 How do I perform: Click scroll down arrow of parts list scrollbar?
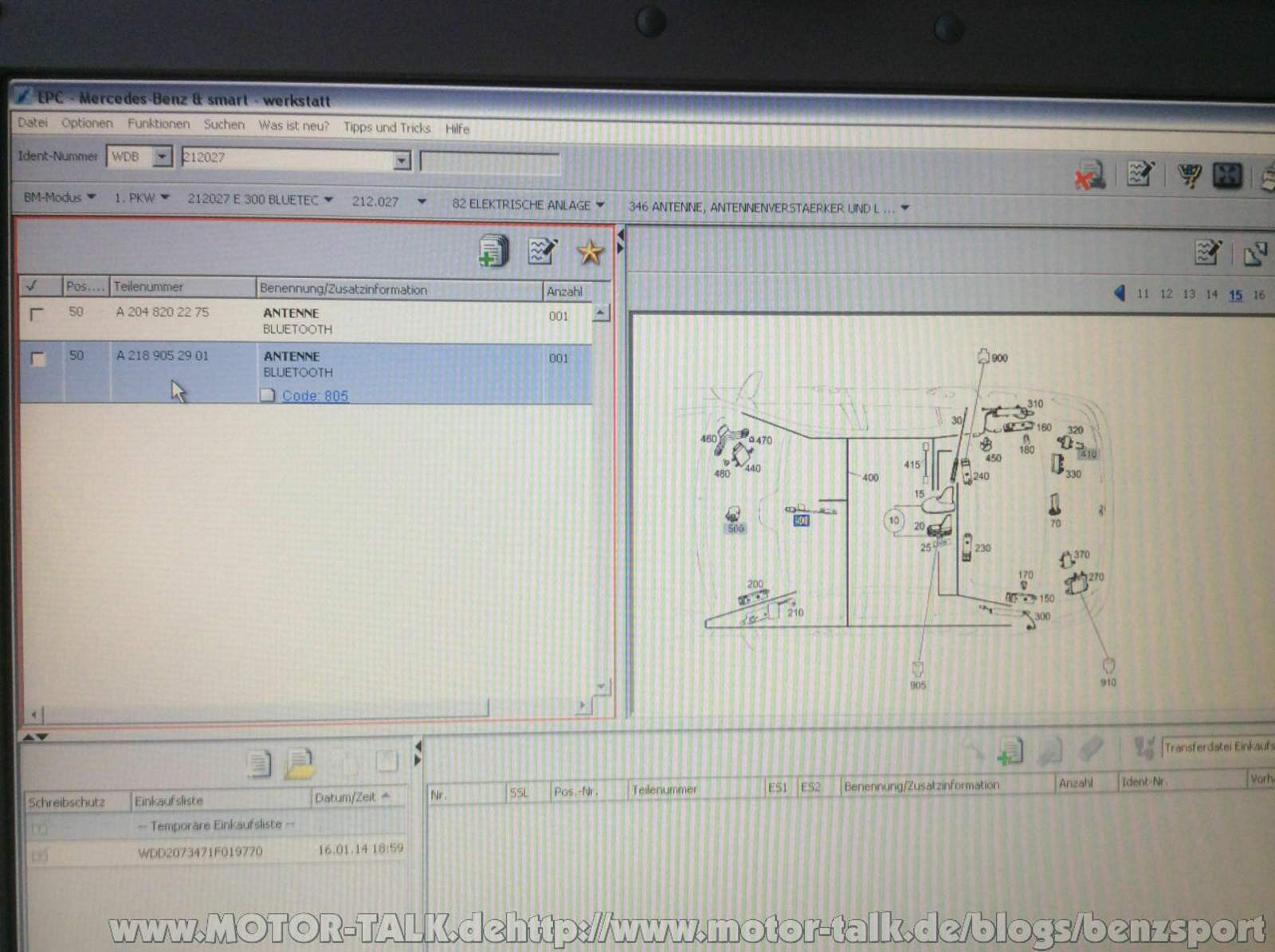pyautogui.click(x=602, y=687)
